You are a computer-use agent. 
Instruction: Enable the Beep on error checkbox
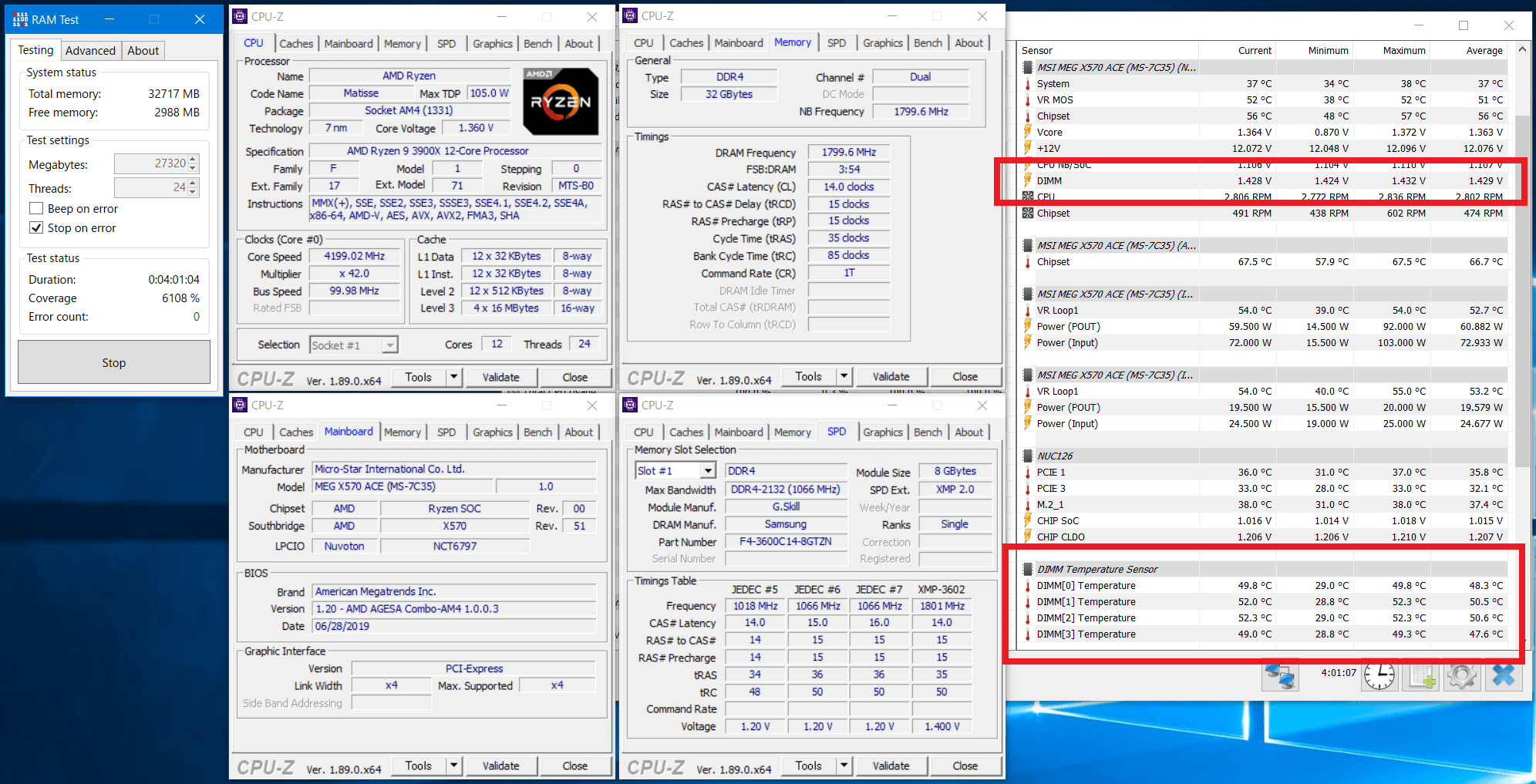pyautogui.click(x=35, y=208)
